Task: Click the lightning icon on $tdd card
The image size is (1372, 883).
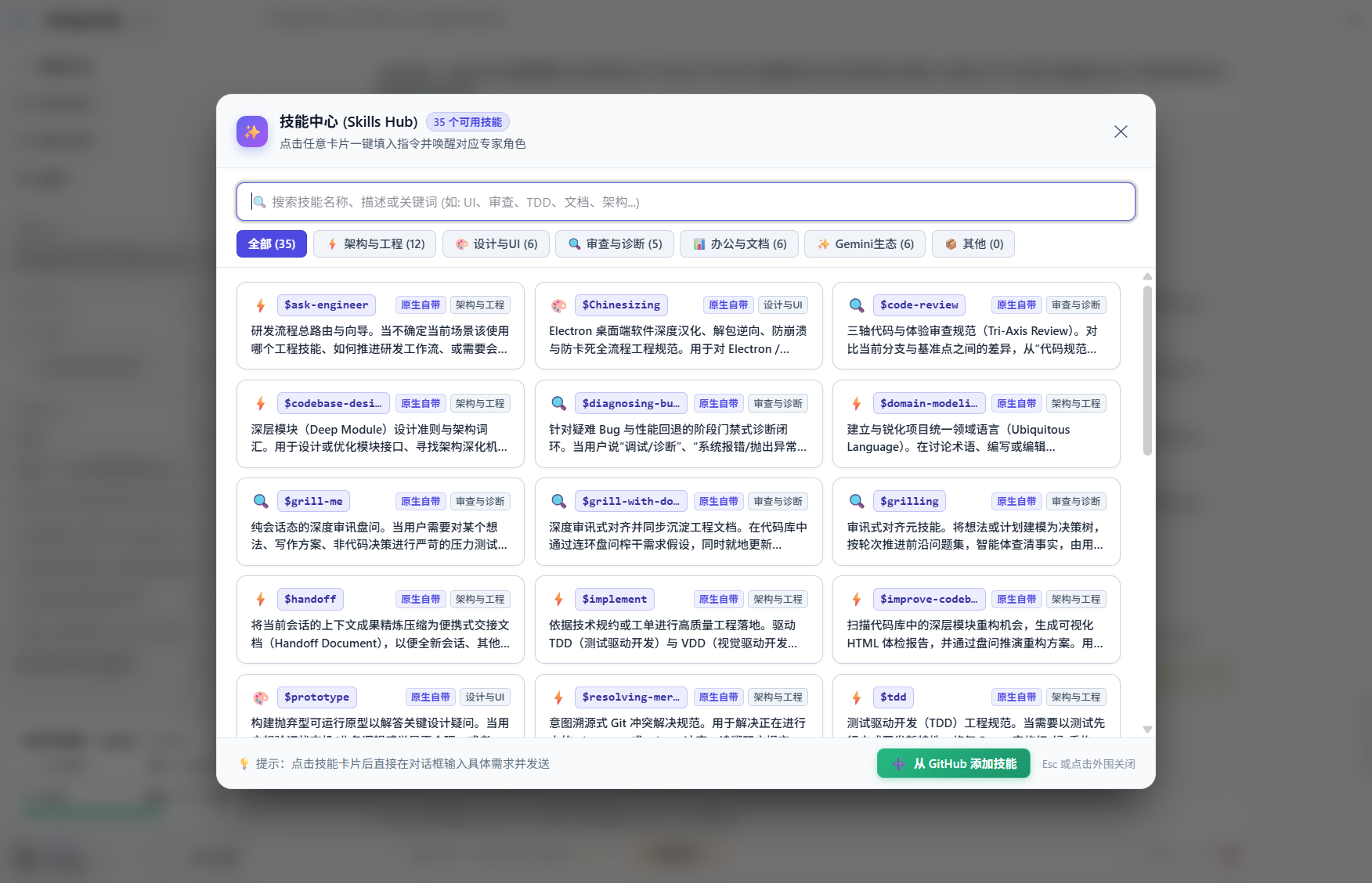Action: pos(857,697)
